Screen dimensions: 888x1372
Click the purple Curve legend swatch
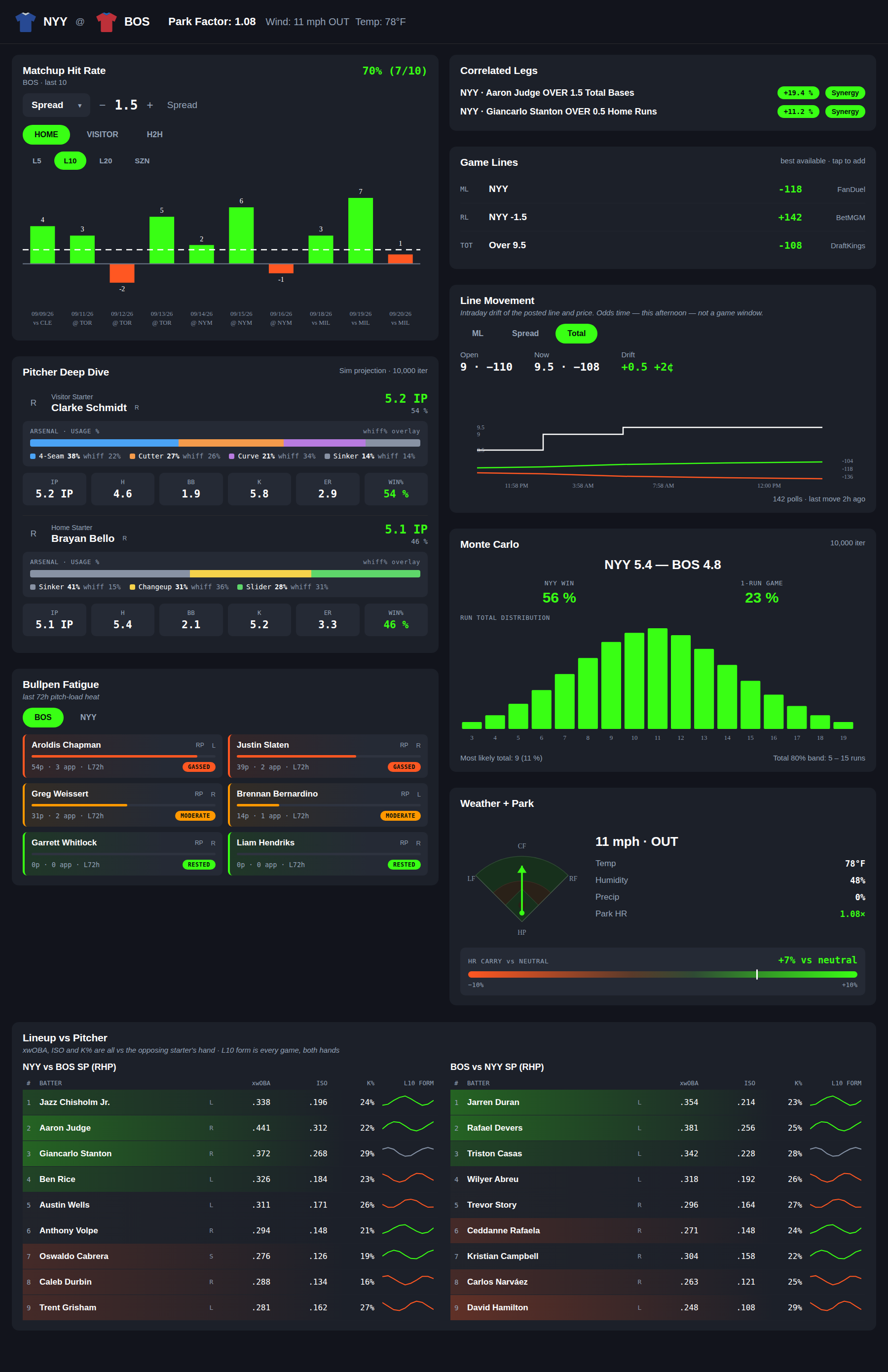[232, 457]
